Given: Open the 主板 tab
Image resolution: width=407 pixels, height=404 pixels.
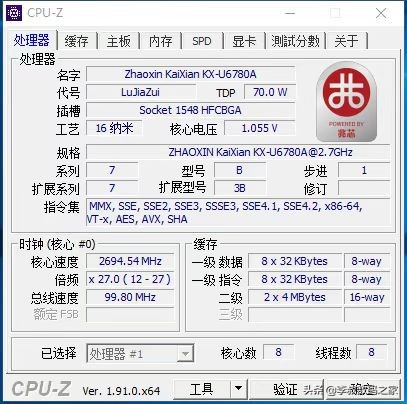Looking at the screenshot, I should pos(118,41).
